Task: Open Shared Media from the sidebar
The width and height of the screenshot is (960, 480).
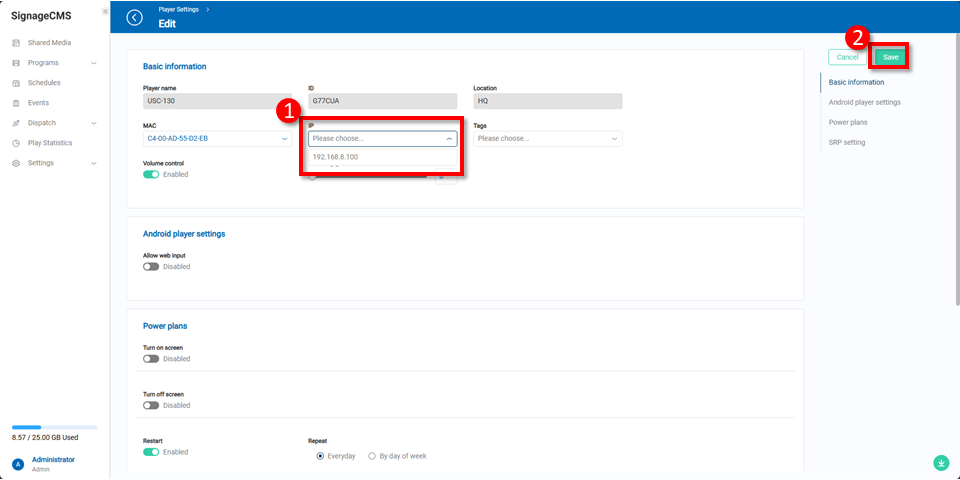Action: pyautogui.click(x=49, y=43)
